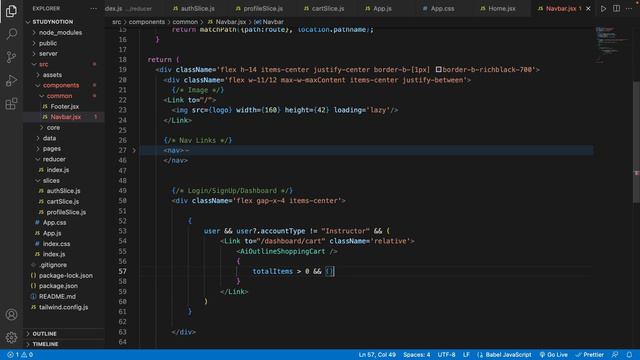This screenshot has width=640, height=360.
Task: Click Ln 57, Col 49 indicator
Action: (377, 355)
